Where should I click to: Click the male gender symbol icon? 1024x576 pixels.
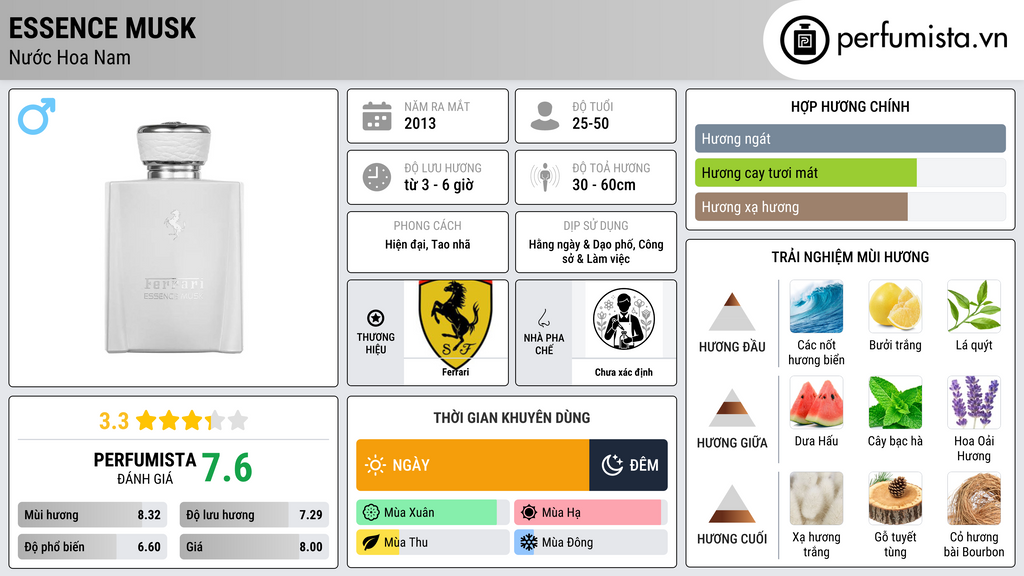pos(37,116)
